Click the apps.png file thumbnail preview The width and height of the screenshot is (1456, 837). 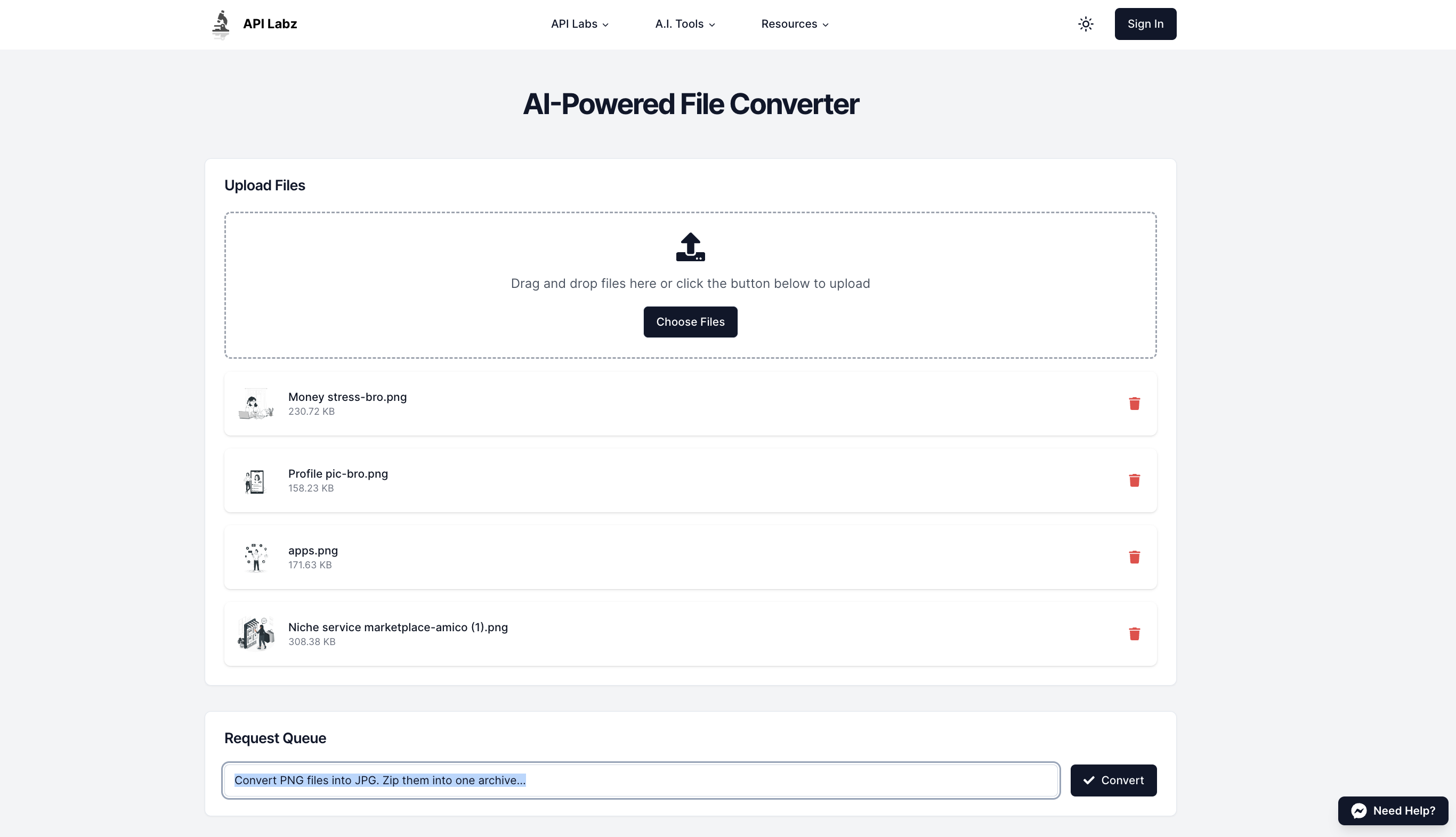(x=256, y=557)
